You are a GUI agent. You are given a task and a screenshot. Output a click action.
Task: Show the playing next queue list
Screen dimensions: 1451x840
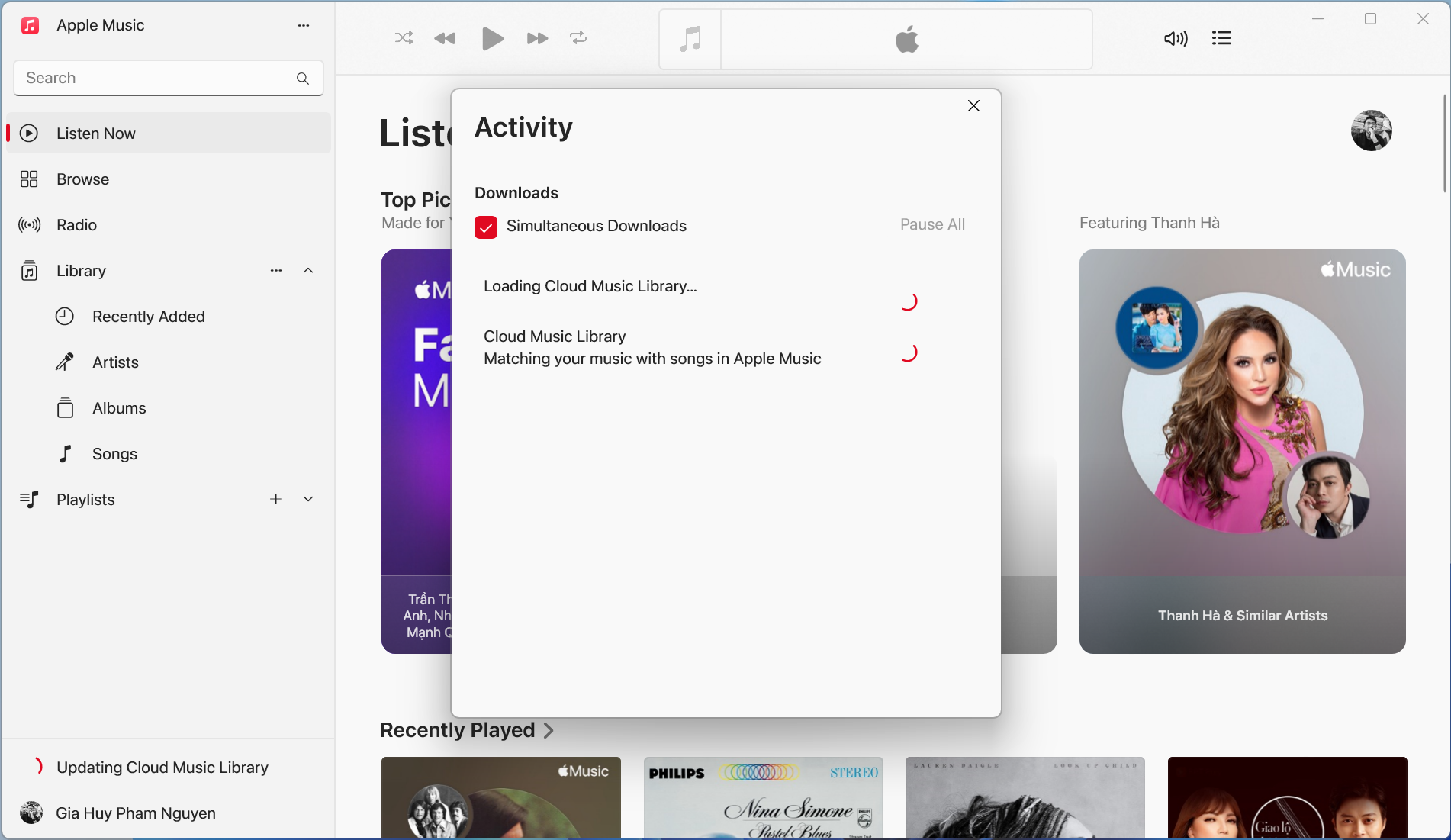pyautogui.click(x=1221, y=38)
